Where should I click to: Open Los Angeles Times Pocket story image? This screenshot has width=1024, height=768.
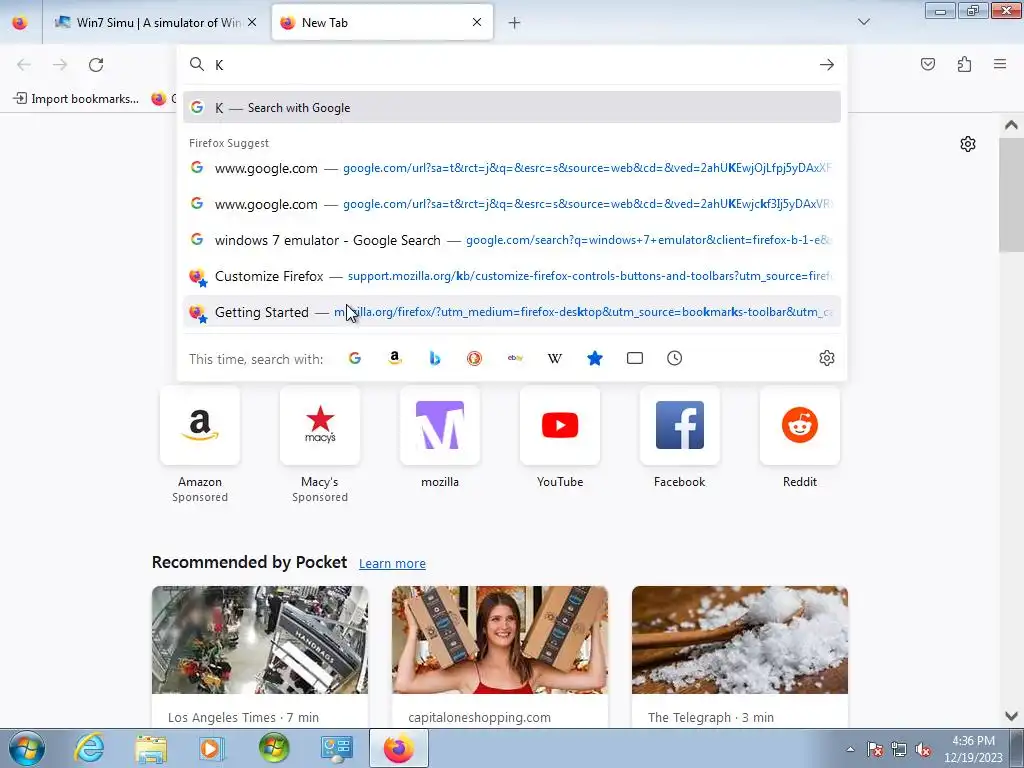pos(260,640)
